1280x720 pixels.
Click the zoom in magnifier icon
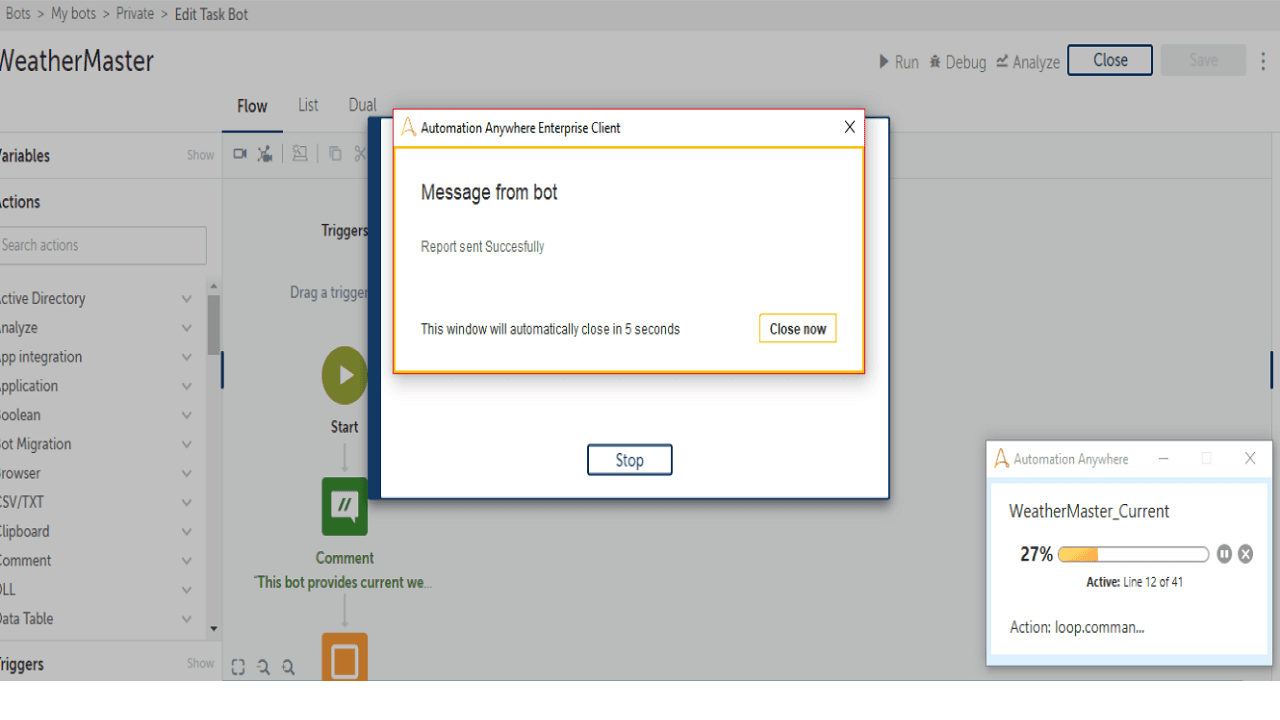click(x=288, y=667)
